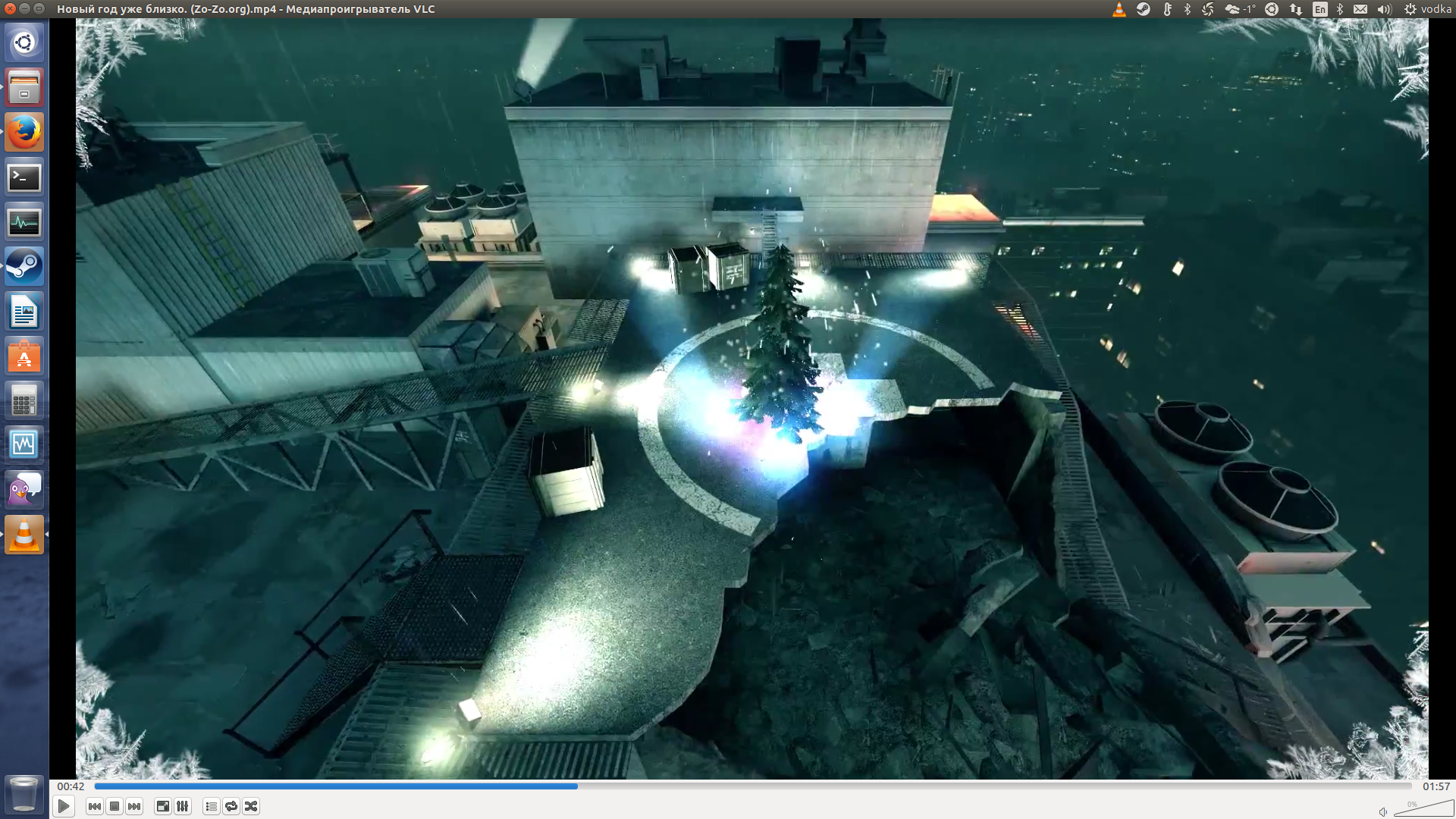Viewport: 1456px width, 819px height.
Task: Toggle loop repeat mode
Action: click(231, 806)
